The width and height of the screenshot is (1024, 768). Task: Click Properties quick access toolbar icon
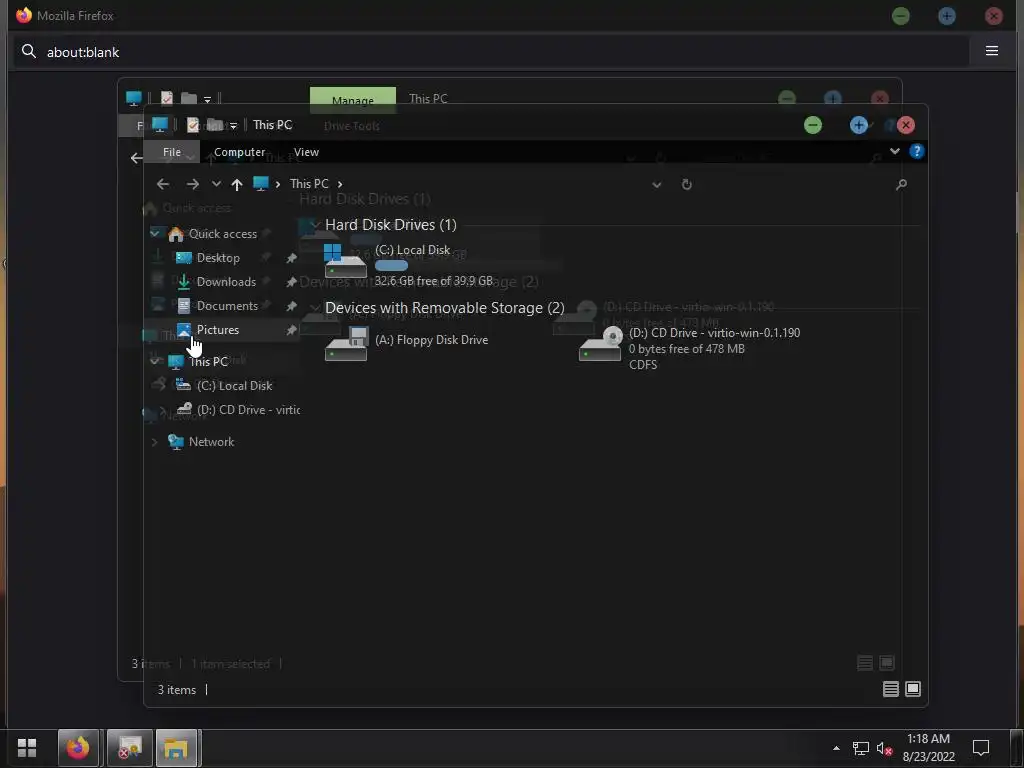(193, 124)
